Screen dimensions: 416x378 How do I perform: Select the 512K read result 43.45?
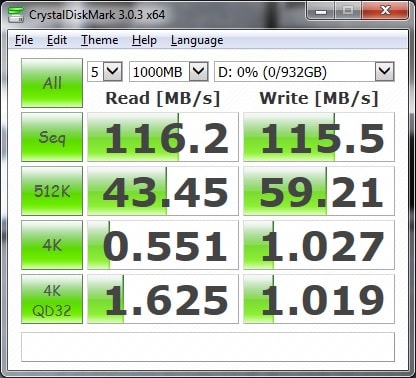pyautogui.click(x=163, y=191)
